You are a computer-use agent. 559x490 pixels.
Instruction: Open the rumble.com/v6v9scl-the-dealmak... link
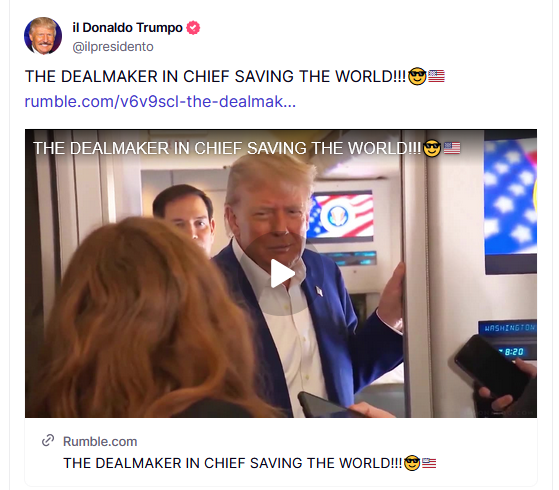pos(160,101)
